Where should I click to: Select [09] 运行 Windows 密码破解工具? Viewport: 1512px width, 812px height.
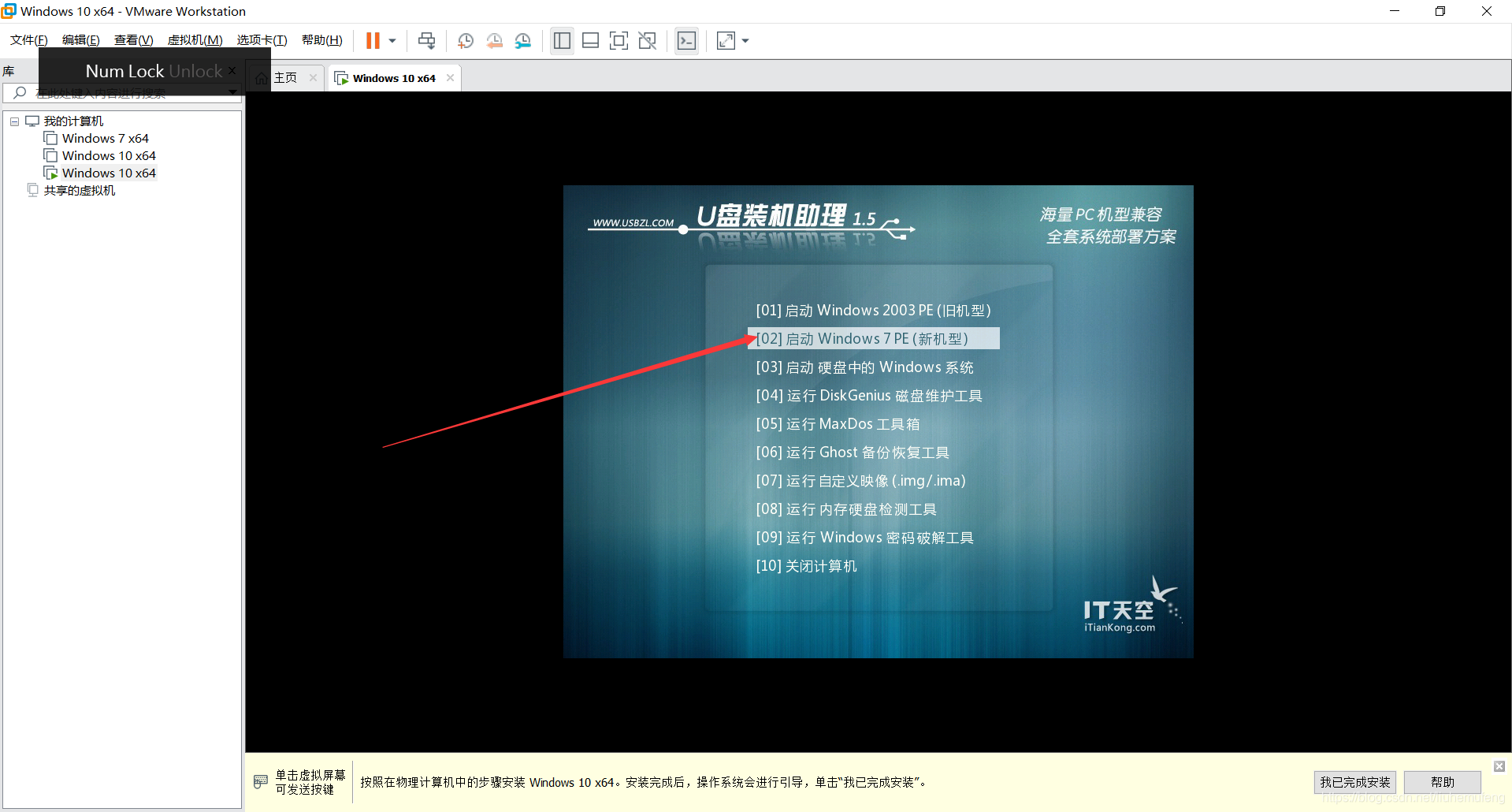pos(864,538)
